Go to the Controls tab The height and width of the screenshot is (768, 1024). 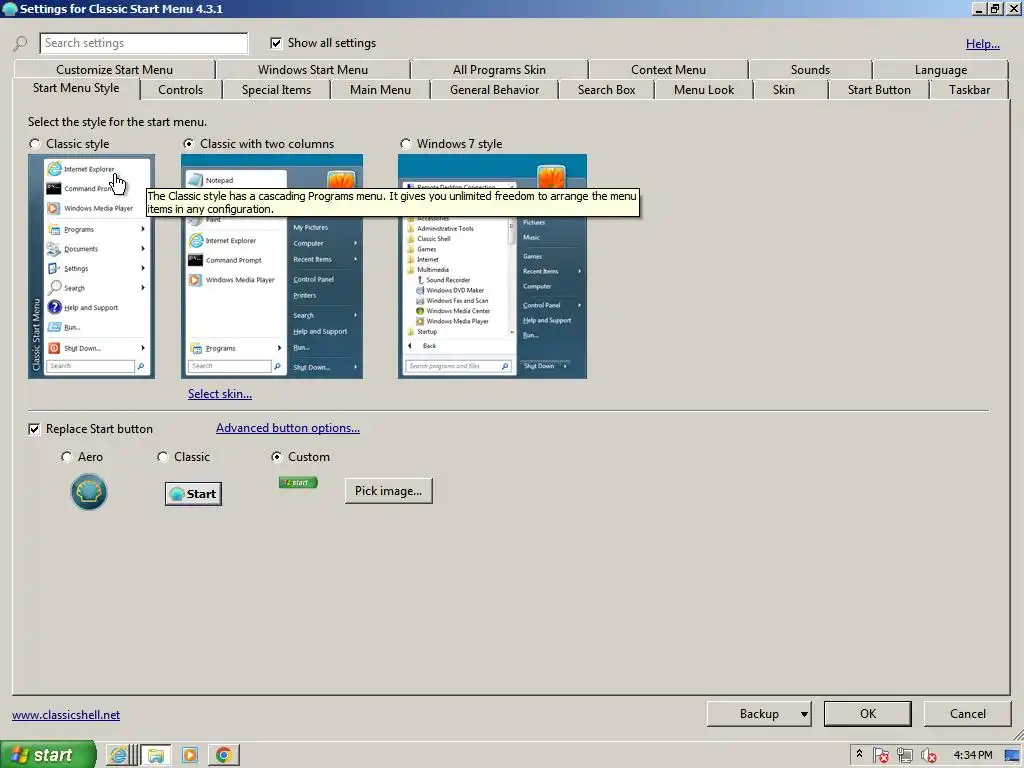[x=180, y=90]
